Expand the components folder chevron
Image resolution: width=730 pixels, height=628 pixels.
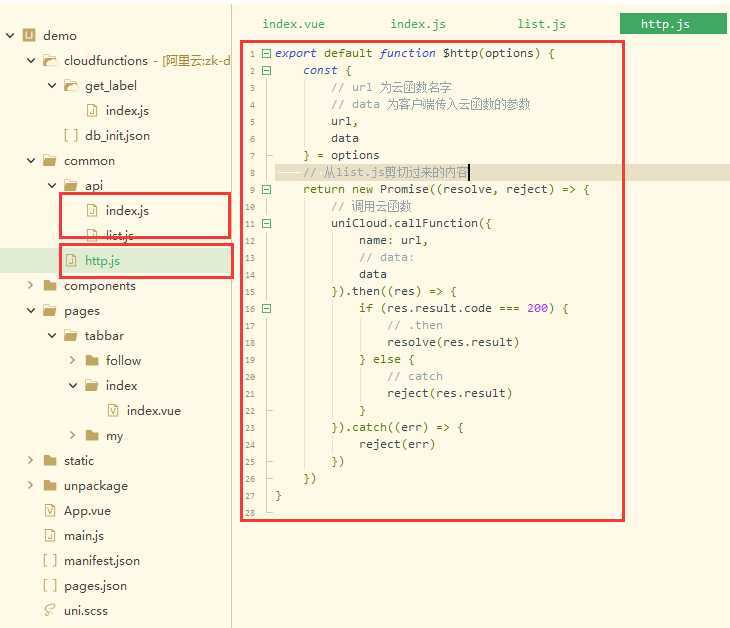coord(31,285)
